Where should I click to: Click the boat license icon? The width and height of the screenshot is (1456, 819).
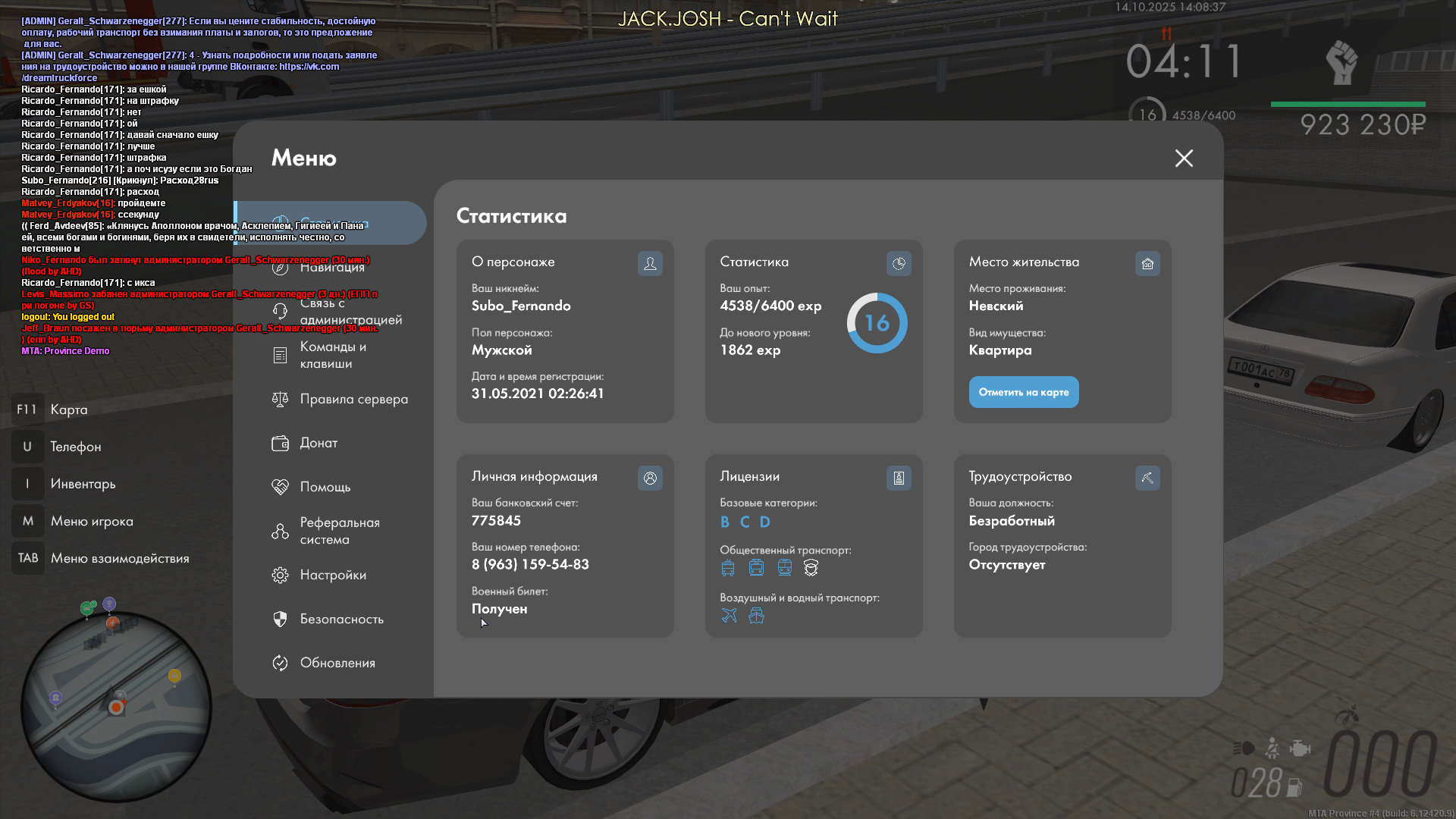[756, 616]
